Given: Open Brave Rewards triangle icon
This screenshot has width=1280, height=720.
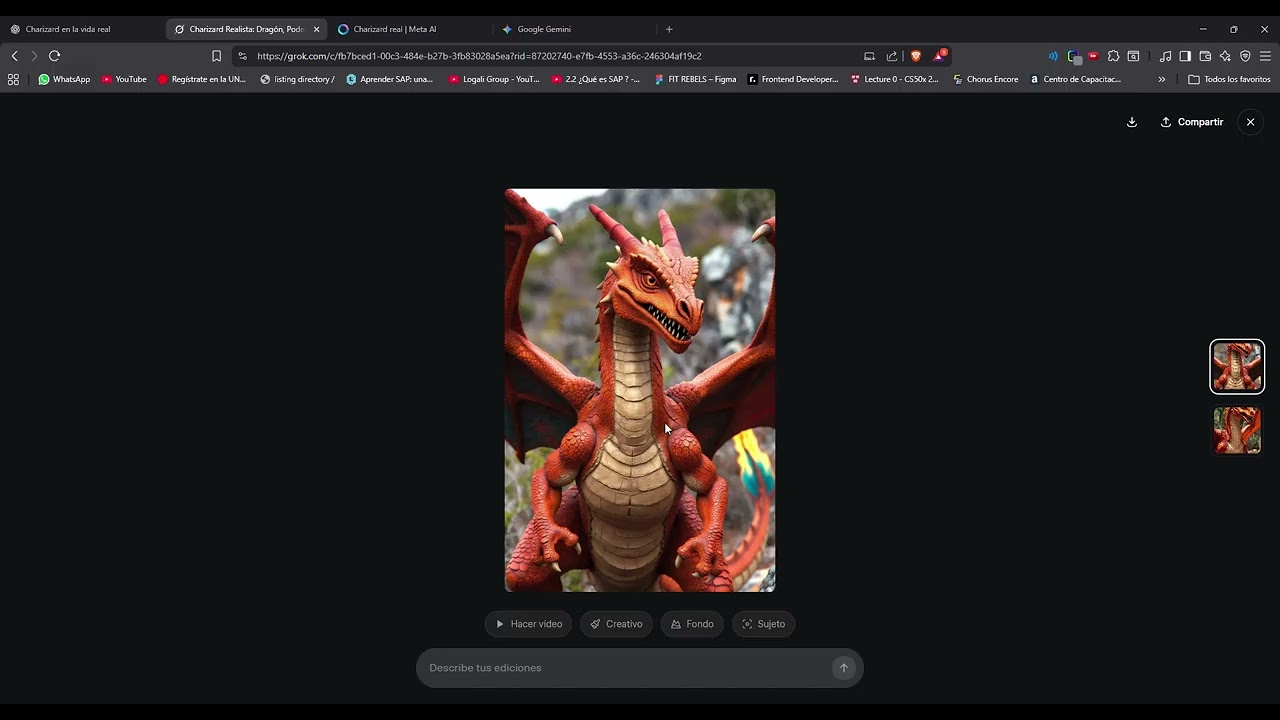Looking at the screenshot, I should (939, 56).
